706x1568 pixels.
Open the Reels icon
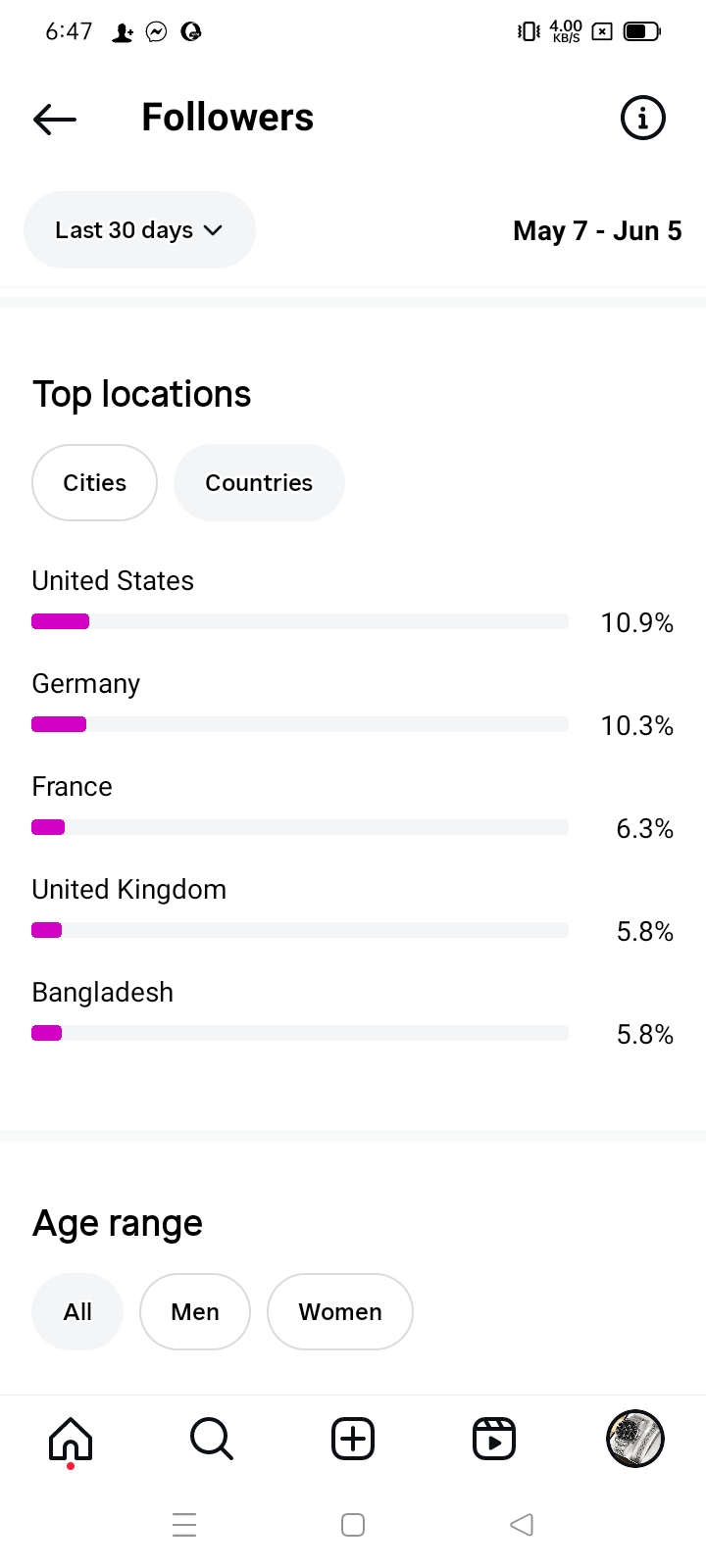[x=494, y=1439]
